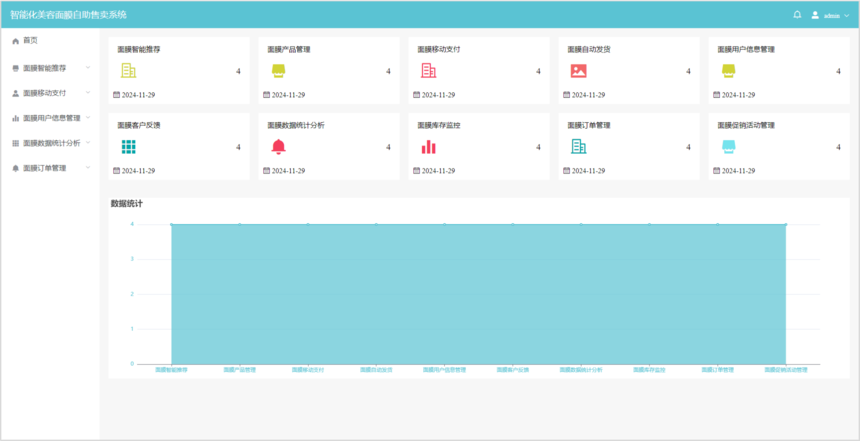The width and height of the screenshot is (860, 441).
Task: Click the count 4 on 面膜自动发货 card
Action: tap(688, 71)
